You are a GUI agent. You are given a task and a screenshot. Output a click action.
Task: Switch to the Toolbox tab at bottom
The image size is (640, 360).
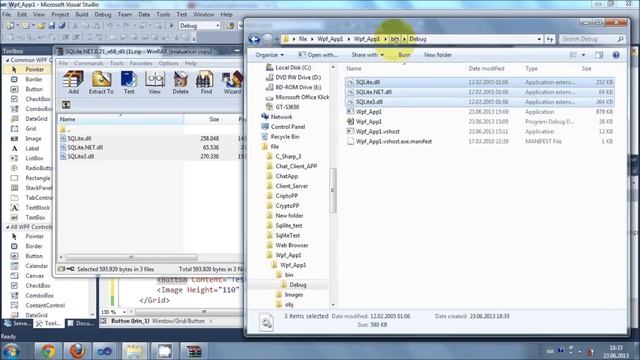(x=48, y=323)
